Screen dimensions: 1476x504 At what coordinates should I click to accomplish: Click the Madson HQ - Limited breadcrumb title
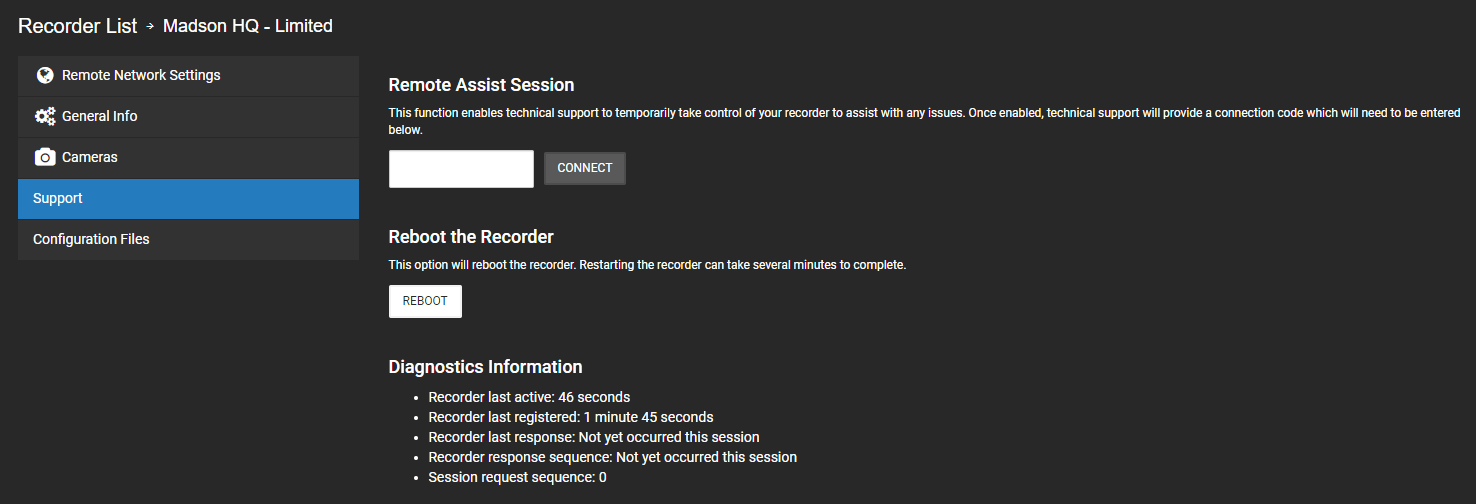248,26
